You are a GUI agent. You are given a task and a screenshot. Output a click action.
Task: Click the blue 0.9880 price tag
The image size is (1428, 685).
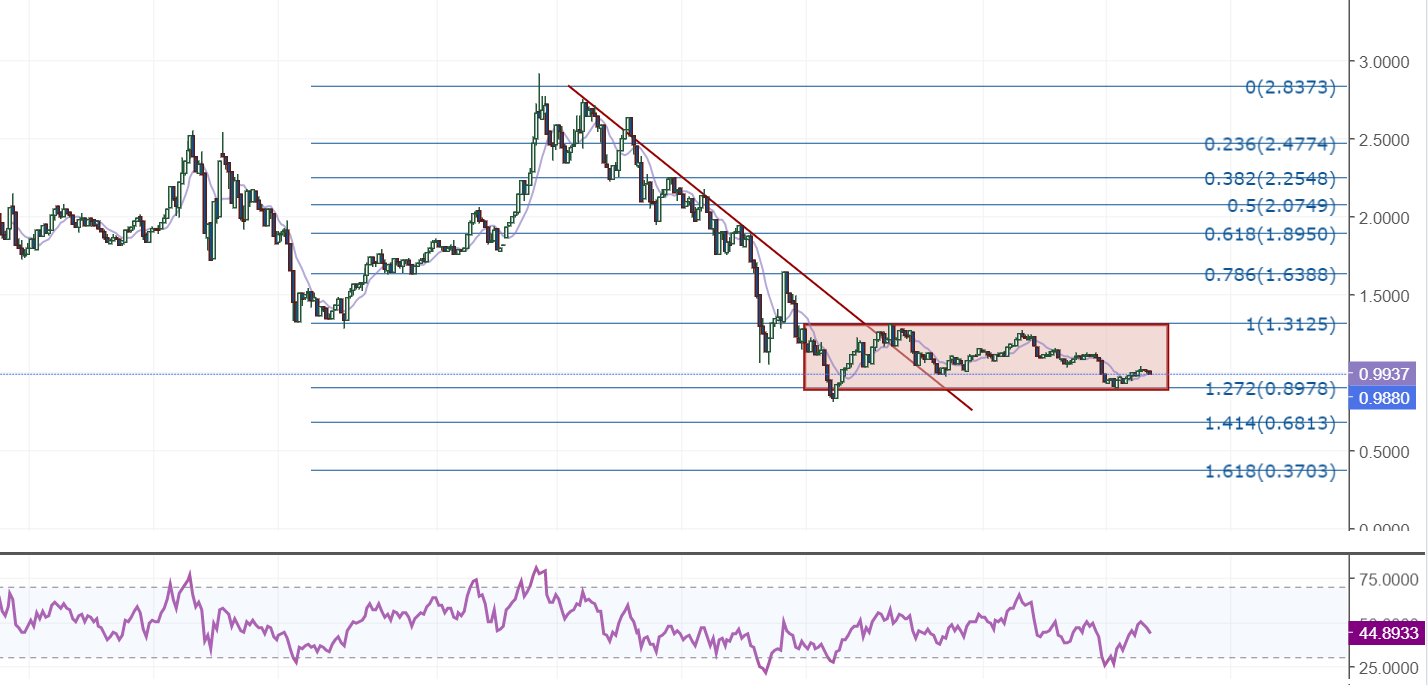[x=1385, y=398]
